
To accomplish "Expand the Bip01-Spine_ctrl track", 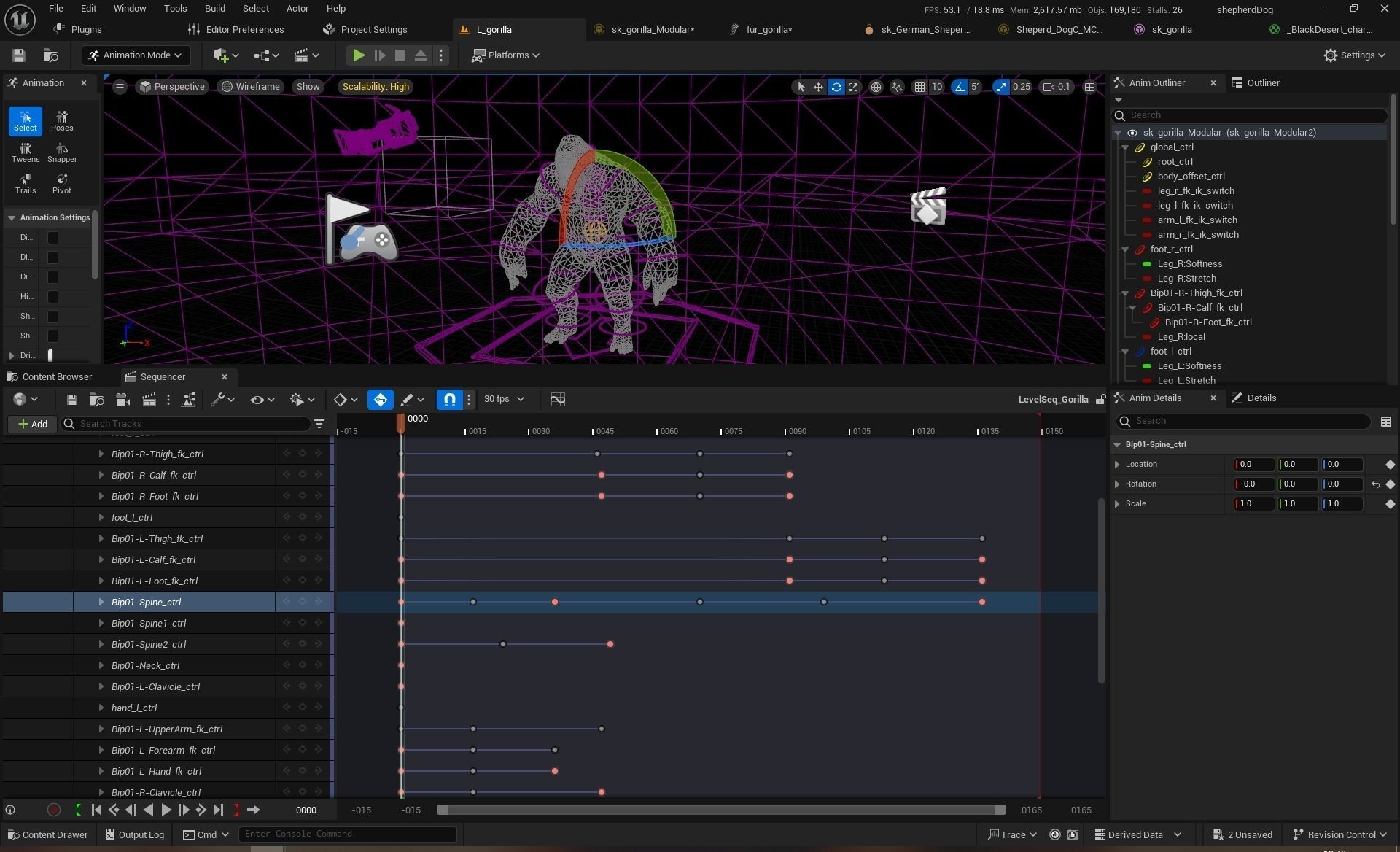I will (101, 602).
